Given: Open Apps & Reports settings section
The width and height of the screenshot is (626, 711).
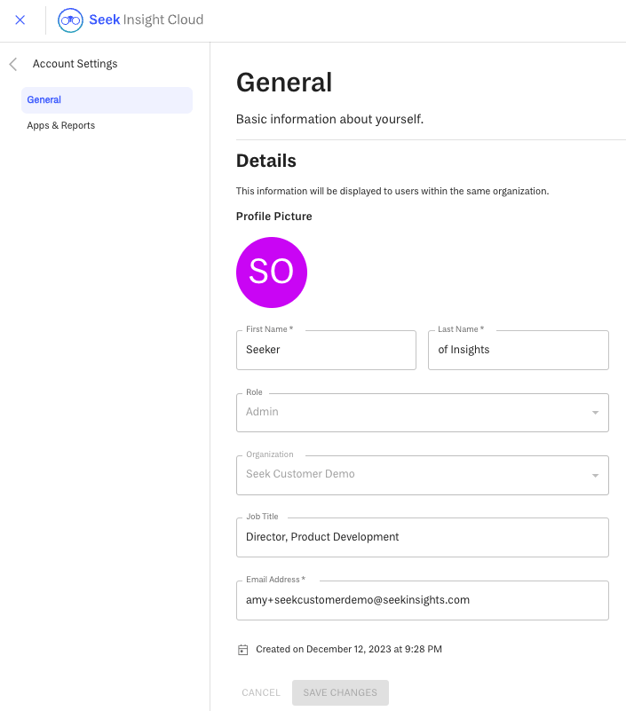Looking at the screenshot, I should point(61,126).
